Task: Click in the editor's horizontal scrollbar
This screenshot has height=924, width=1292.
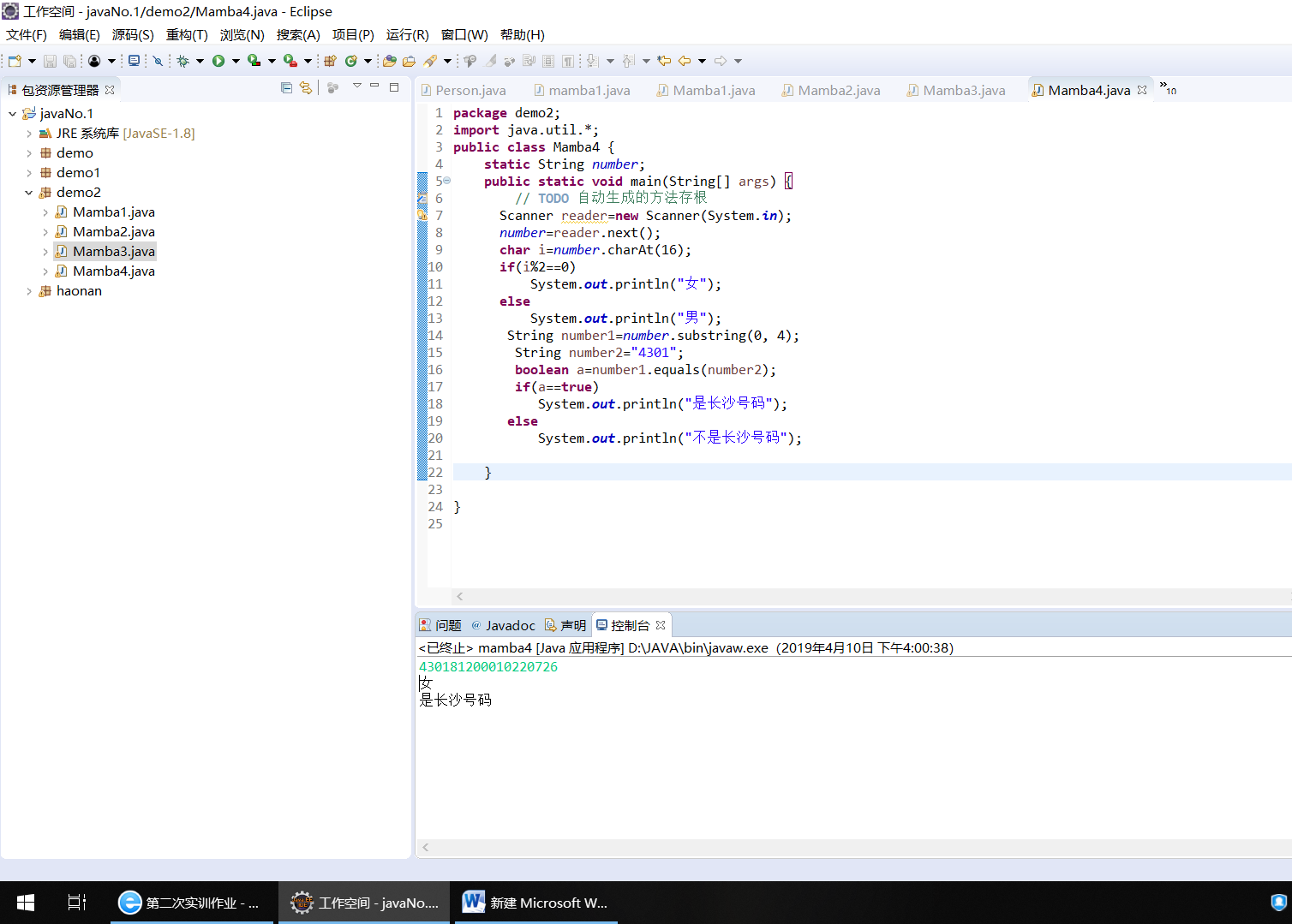Action: [x=870, y=596]
